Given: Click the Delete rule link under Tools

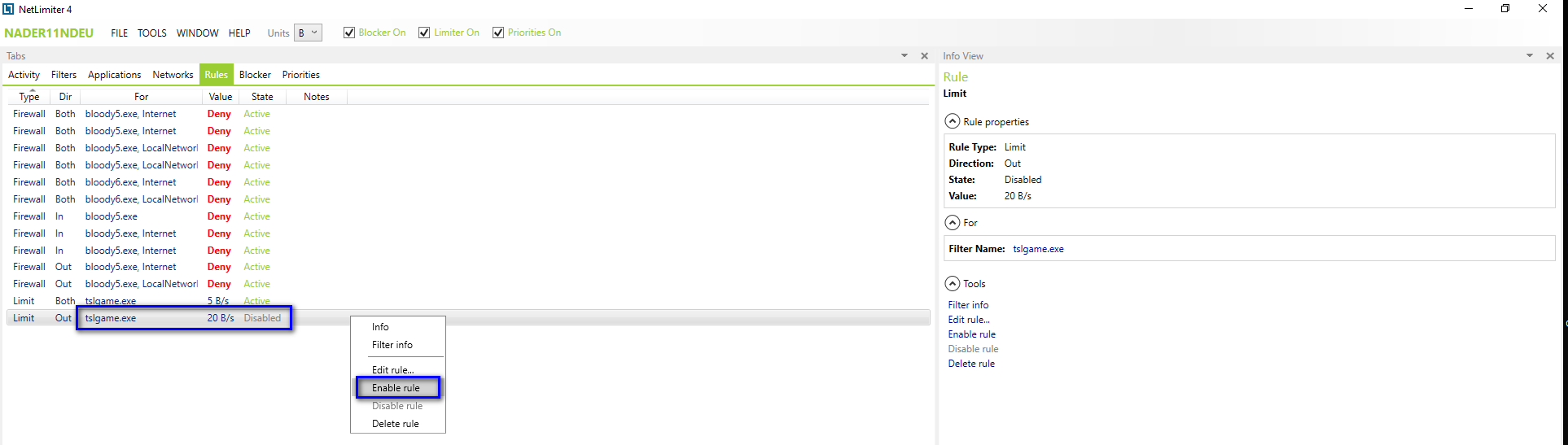Looking at the screenshot, I should (x=971, y=364).
